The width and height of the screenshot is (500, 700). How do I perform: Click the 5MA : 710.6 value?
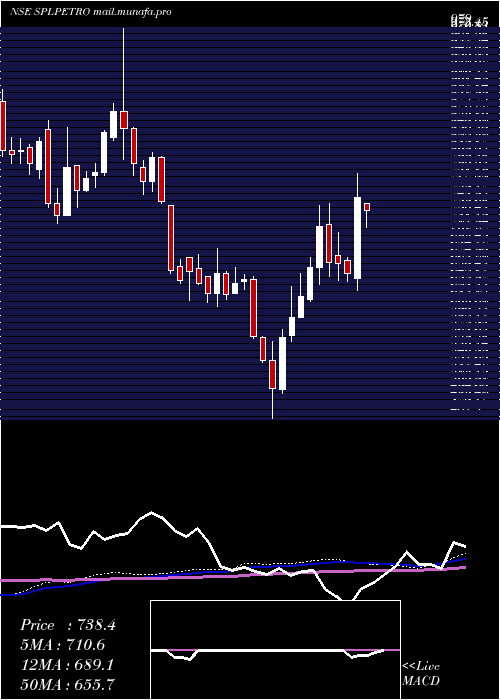(x=63, y=645)
